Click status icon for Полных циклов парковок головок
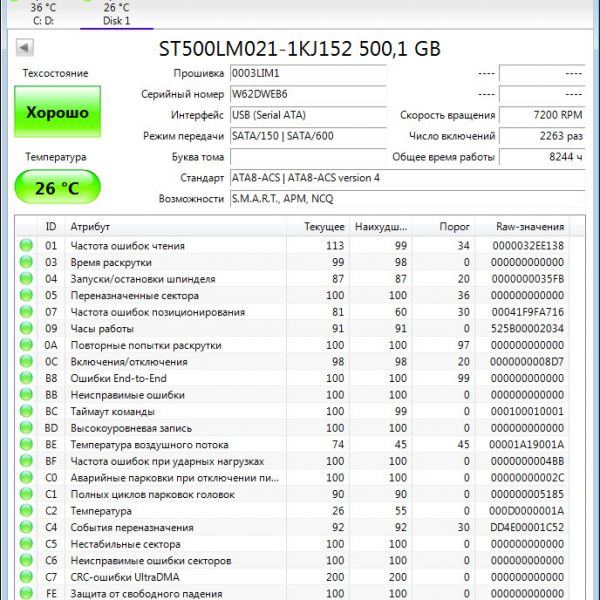Viewport: 600px width, 600px height. [26, 494]
